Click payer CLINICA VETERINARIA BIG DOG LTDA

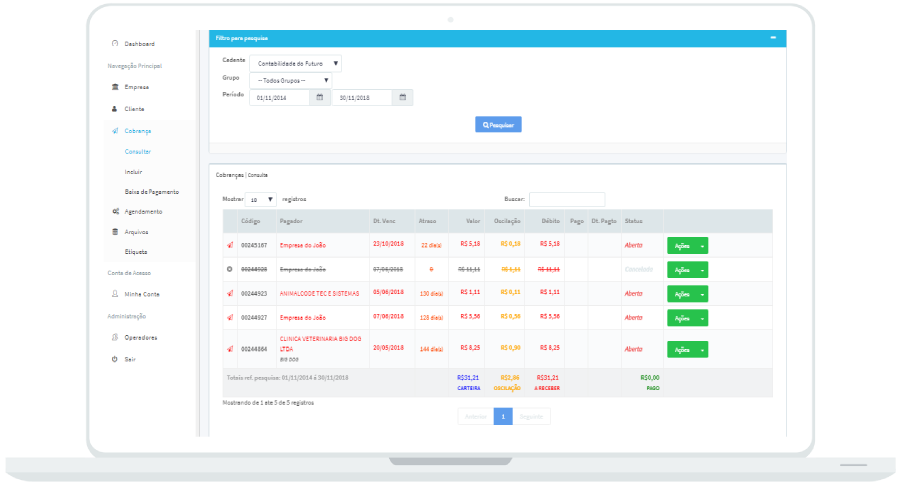(x=320, y=344)
